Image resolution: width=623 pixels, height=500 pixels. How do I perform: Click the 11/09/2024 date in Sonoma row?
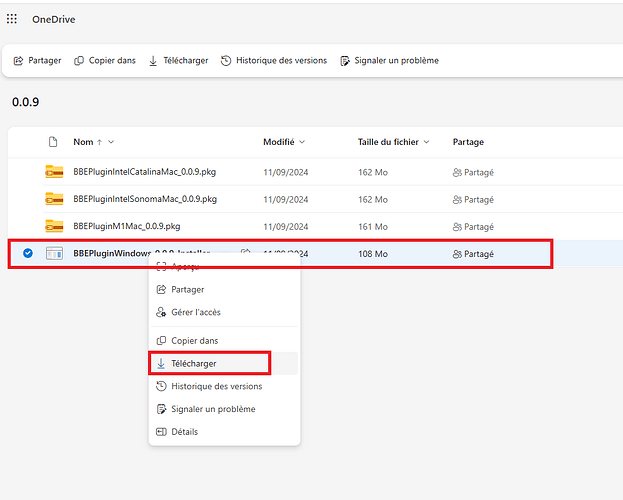[286, 200]
